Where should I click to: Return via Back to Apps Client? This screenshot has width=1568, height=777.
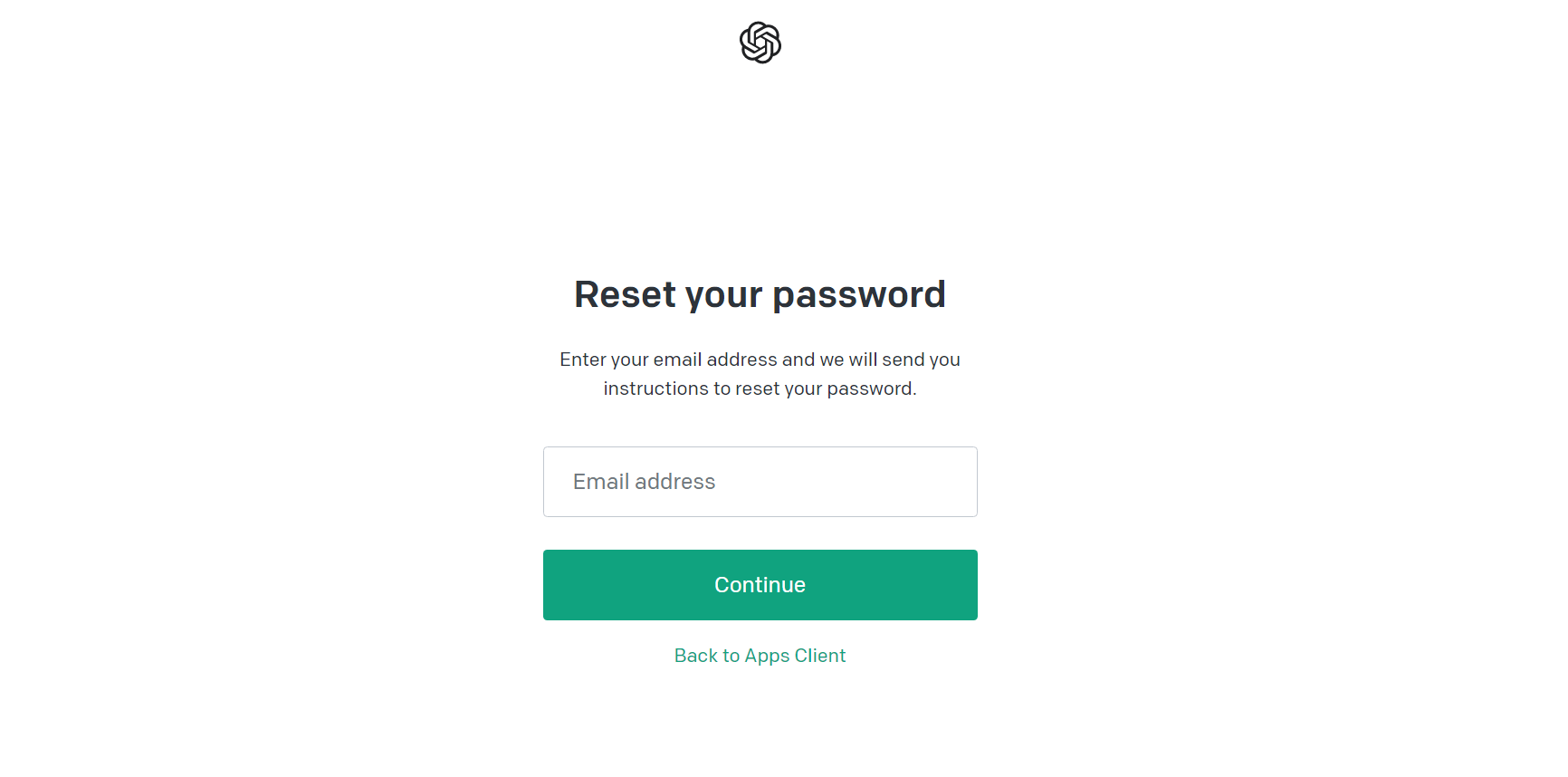(x=760, y=656)
